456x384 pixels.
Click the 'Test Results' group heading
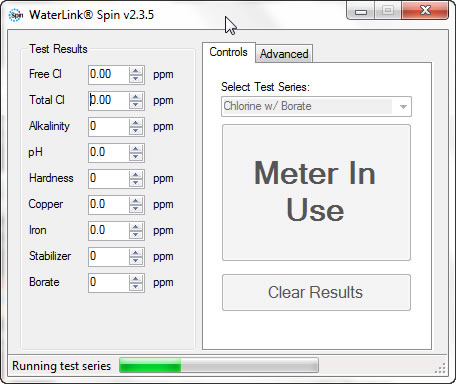[58, 49]
